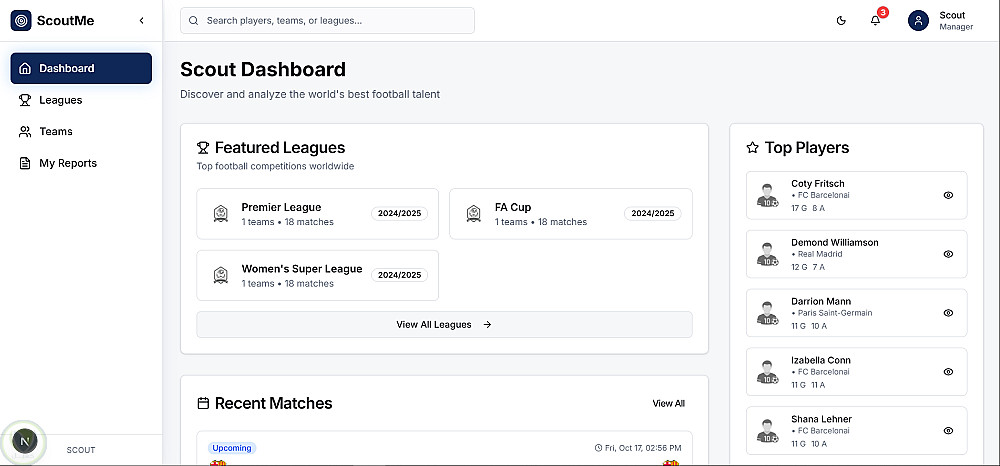View Izabella Conn via the eye icon
The width and height of the screenshot is (1000, 466).
coord(948,371)
